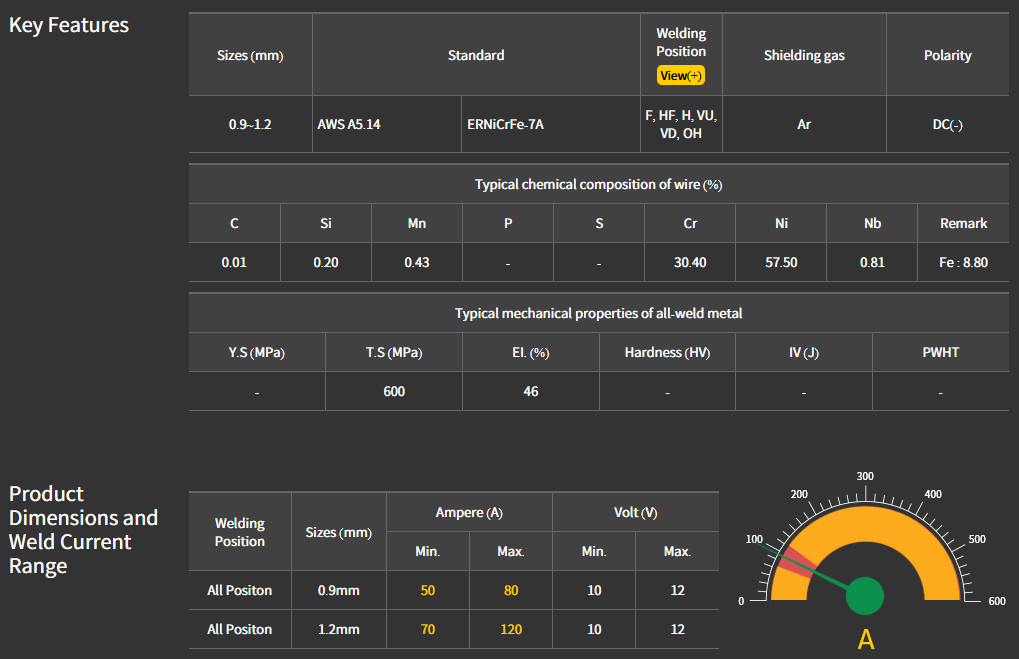Select the Ni value 57.50

tap(781, 262)
